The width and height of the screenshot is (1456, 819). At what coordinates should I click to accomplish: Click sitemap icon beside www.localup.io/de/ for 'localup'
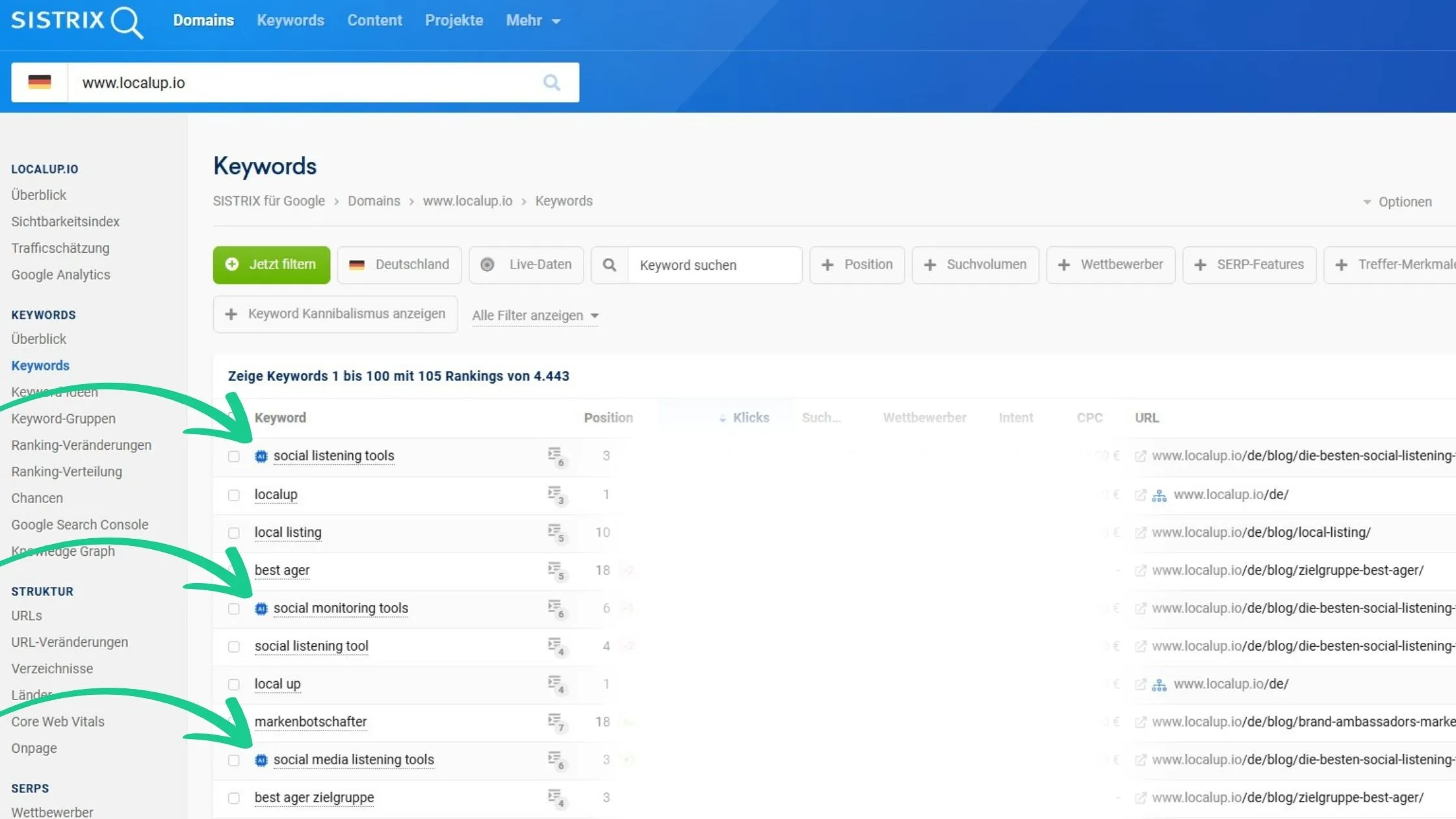1159,495
